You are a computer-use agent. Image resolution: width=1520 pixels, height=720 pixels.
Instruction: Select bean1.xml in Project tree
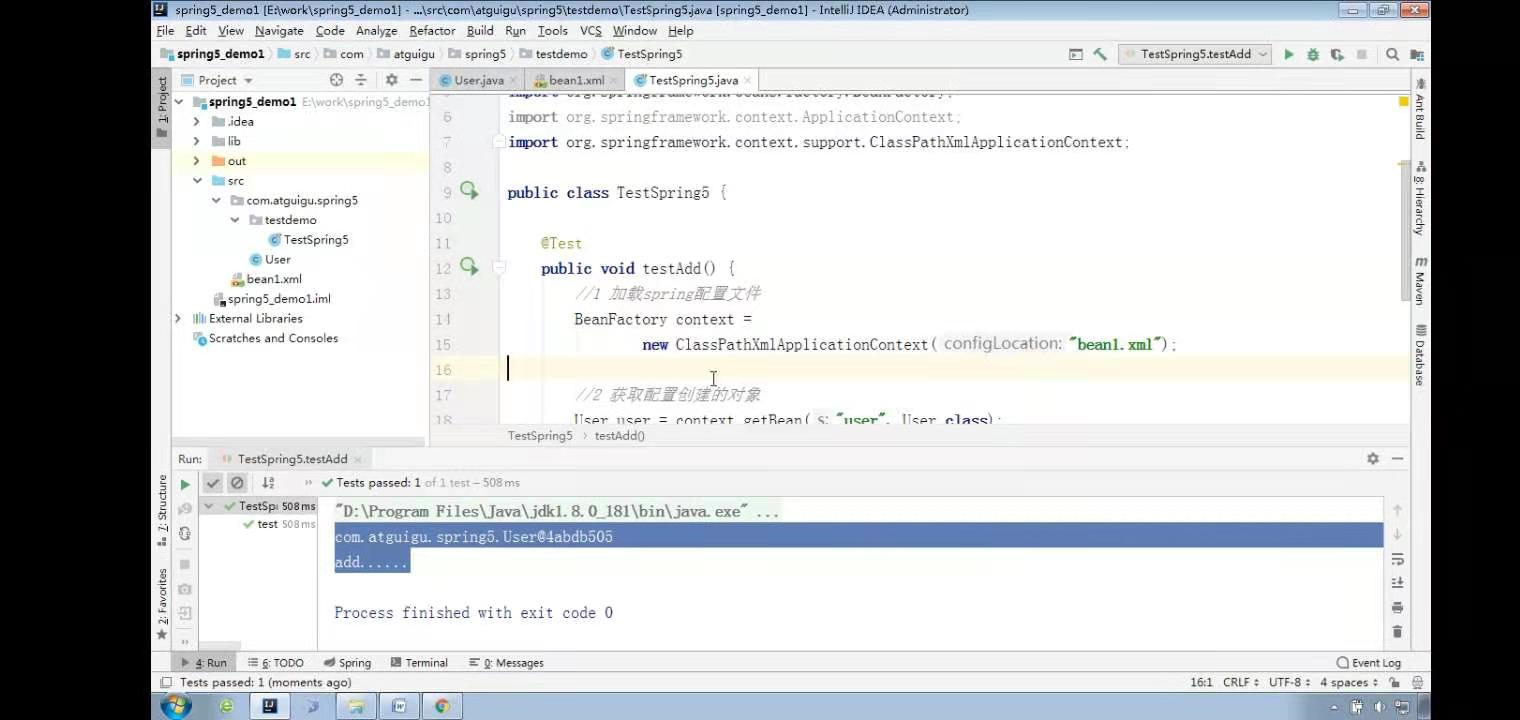pyautogui.click(x=266, y=279)
